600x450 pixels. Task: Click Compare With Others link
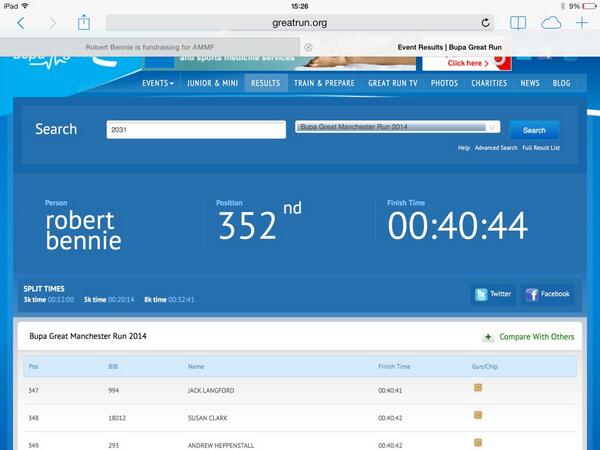pos(536,337)
